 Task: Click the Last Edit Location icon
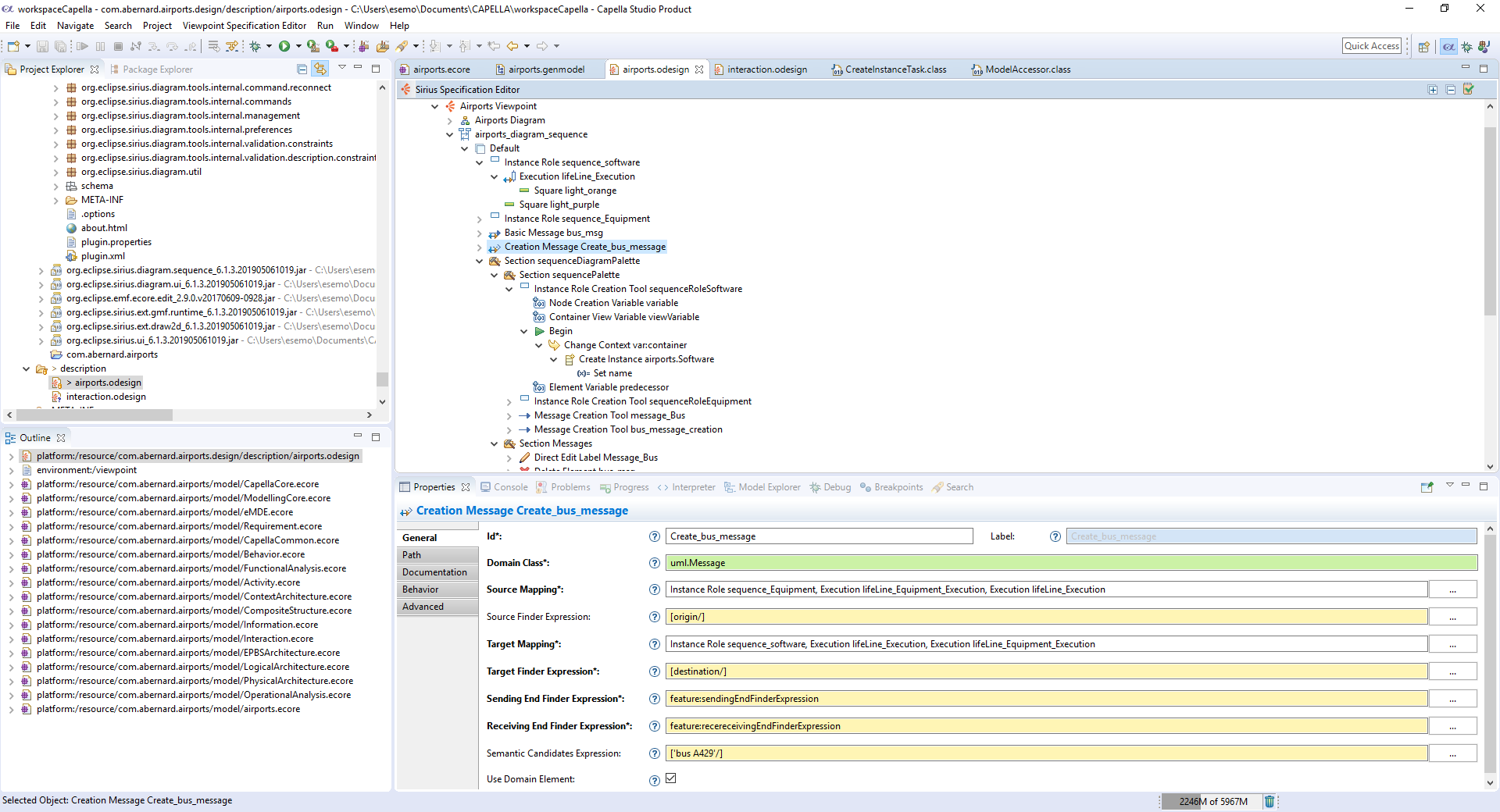click(494, 47)
